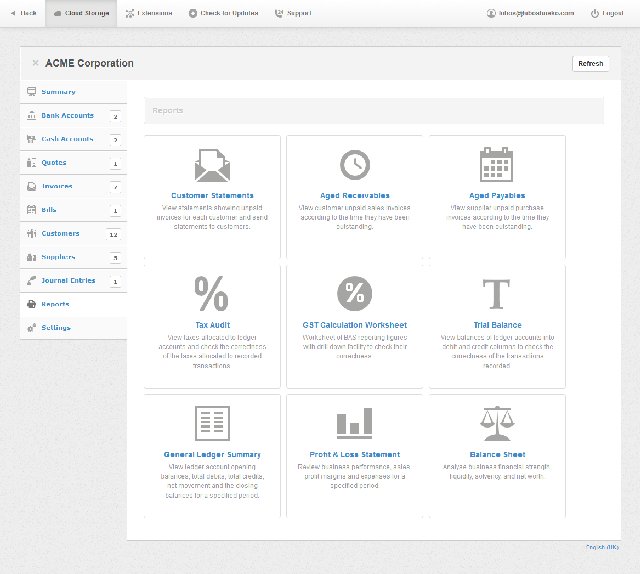640x574 pixels.
Task: Click the Customers count badge 12
Action: tap(113, 234)
